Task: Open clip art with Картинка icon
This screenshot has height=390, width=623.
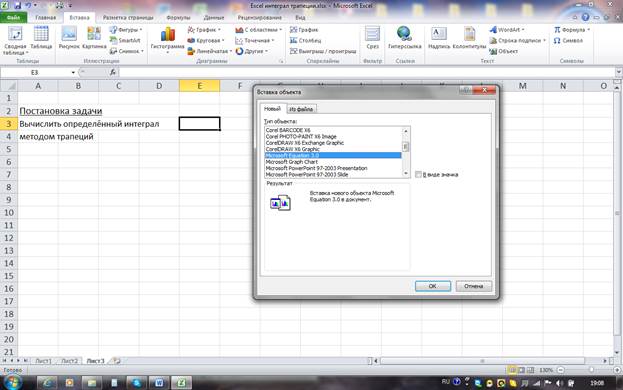Action: click(x=94, y=38)
